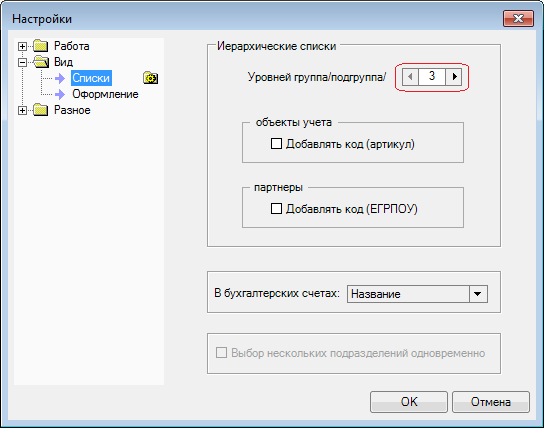Toggle Выбор нескольких подразделений одновременно checkbox
The width and height of the screenshot is (544, 428).
(x=221, y=353)
